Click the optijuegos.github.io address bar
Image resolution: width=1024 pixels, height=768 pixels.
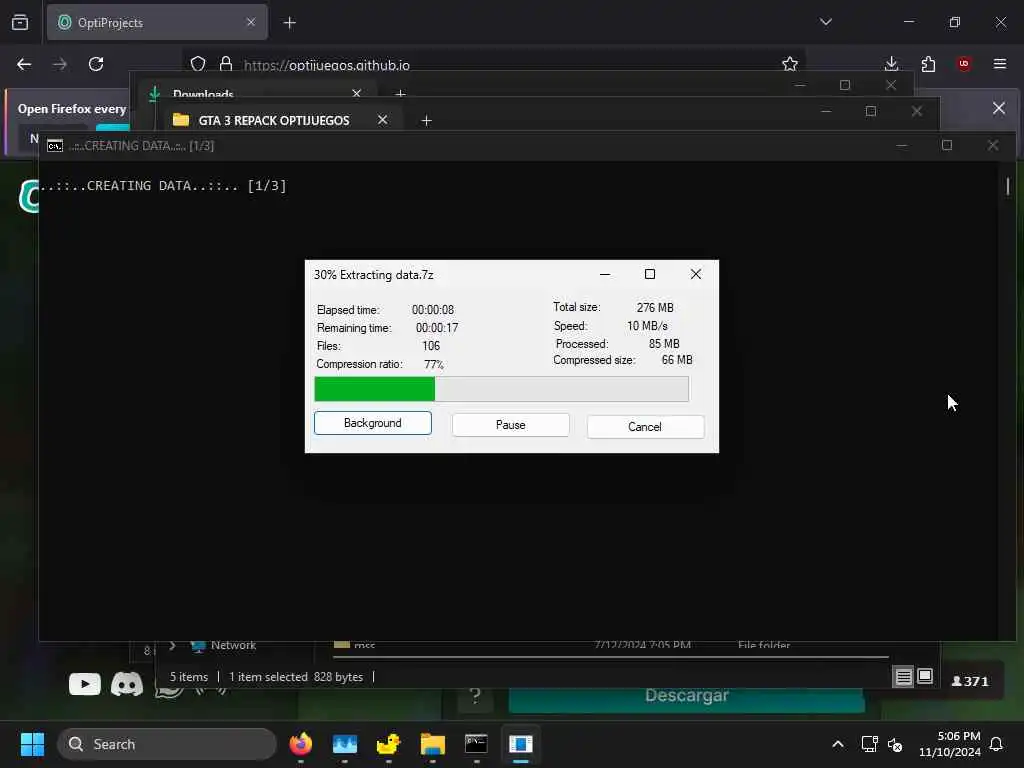[x=493, y=65]
